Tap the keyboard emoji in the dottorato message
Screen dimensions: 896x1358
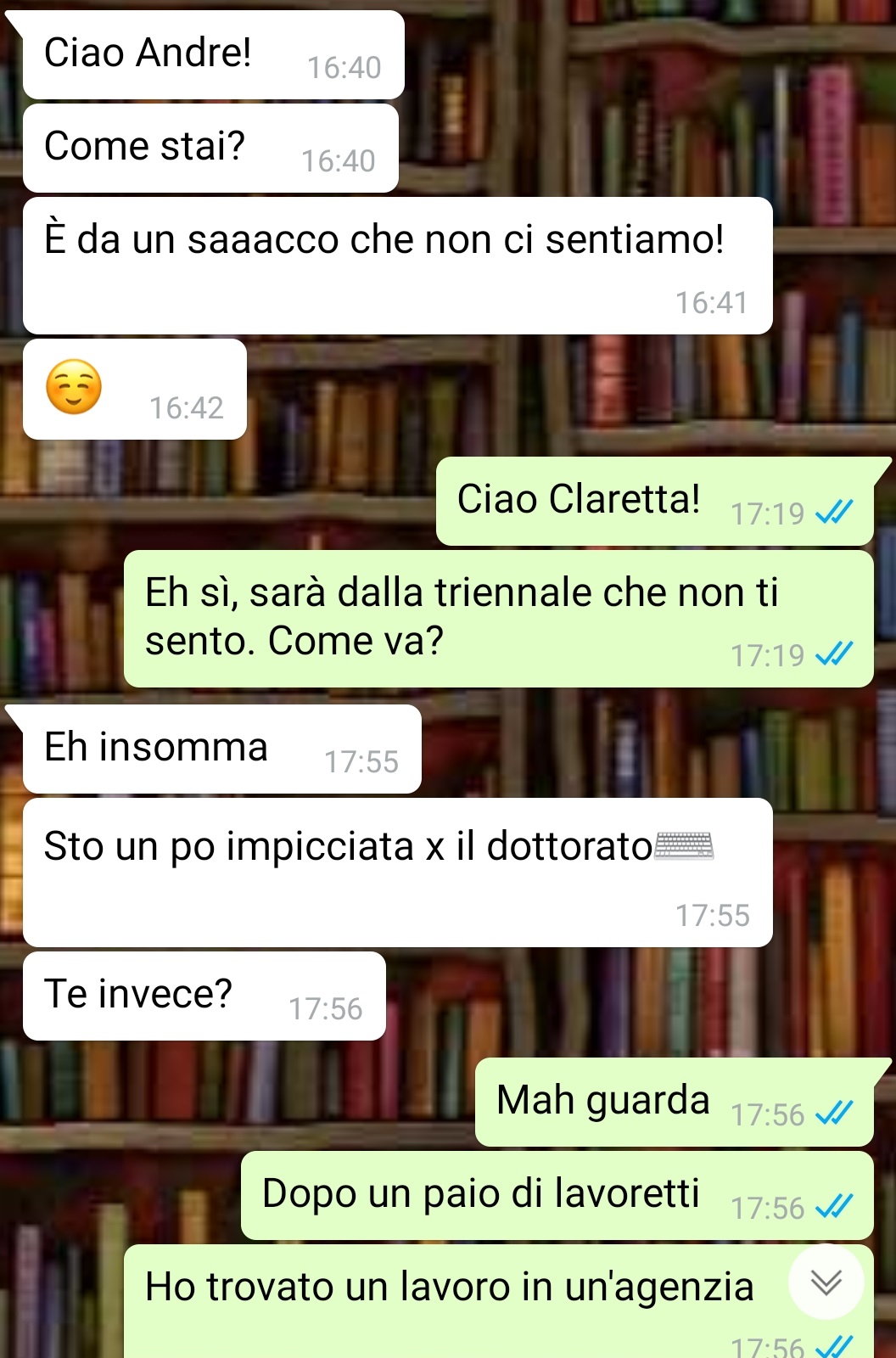[x=684, y=846]
